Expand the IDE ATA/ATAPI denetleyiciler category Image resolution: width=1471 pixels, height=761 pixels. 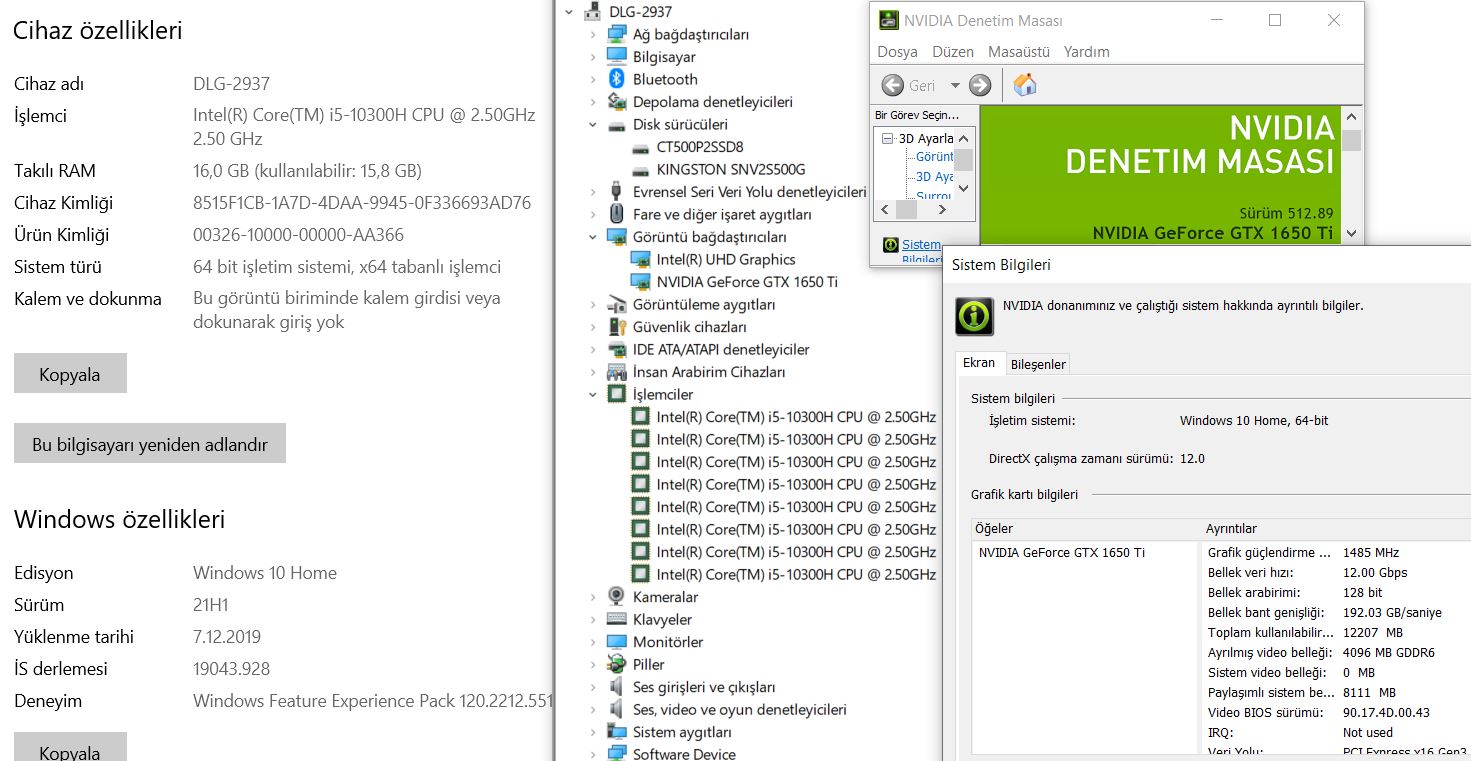[593, 350]
